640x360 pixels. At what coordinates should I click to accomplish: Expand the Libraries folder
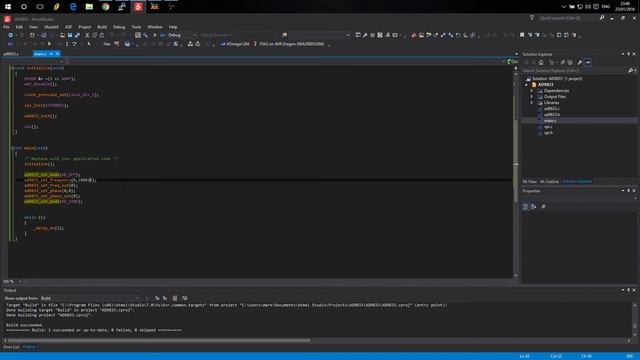[532, 103]
